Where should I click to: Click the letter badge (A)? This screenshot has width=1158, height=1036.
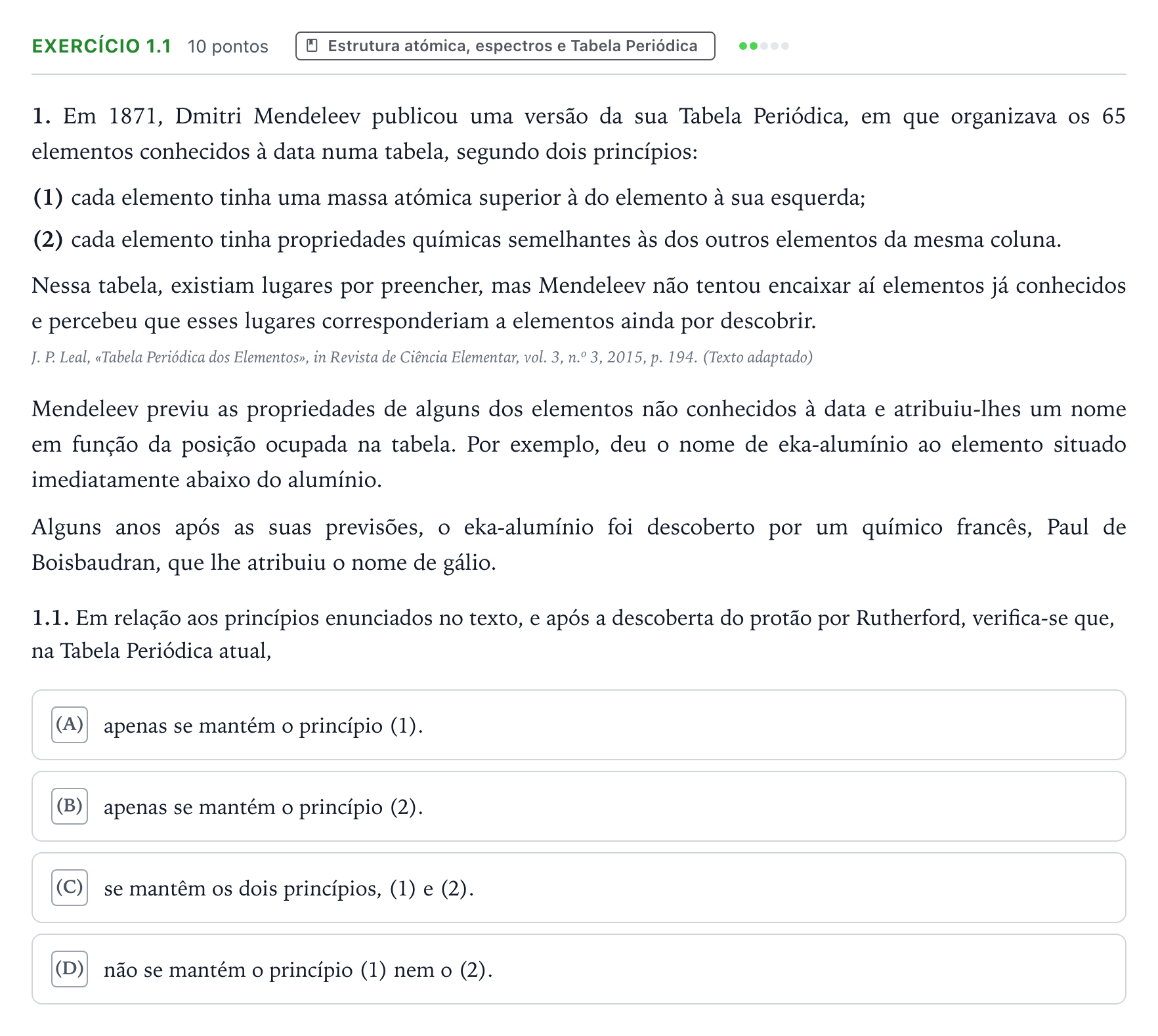coord(70,725)
